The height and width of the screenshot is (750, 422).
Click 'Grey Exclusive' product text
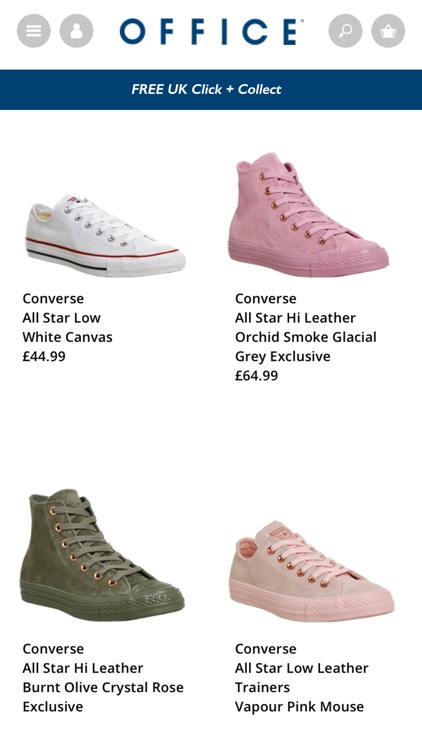point(283,356)
